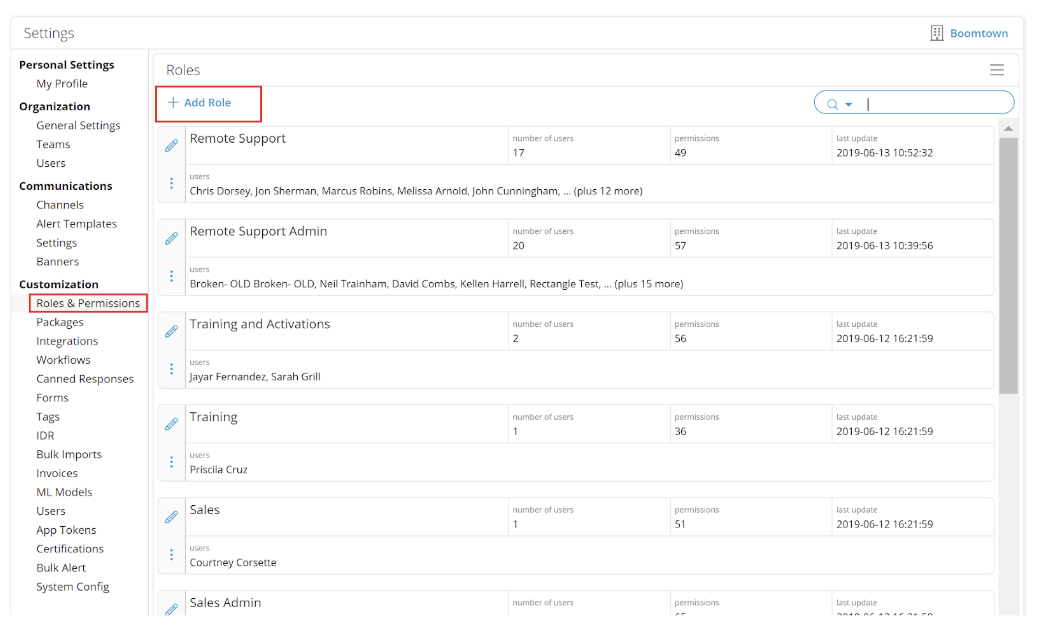Go to Certifications

(x=70, y=549)
